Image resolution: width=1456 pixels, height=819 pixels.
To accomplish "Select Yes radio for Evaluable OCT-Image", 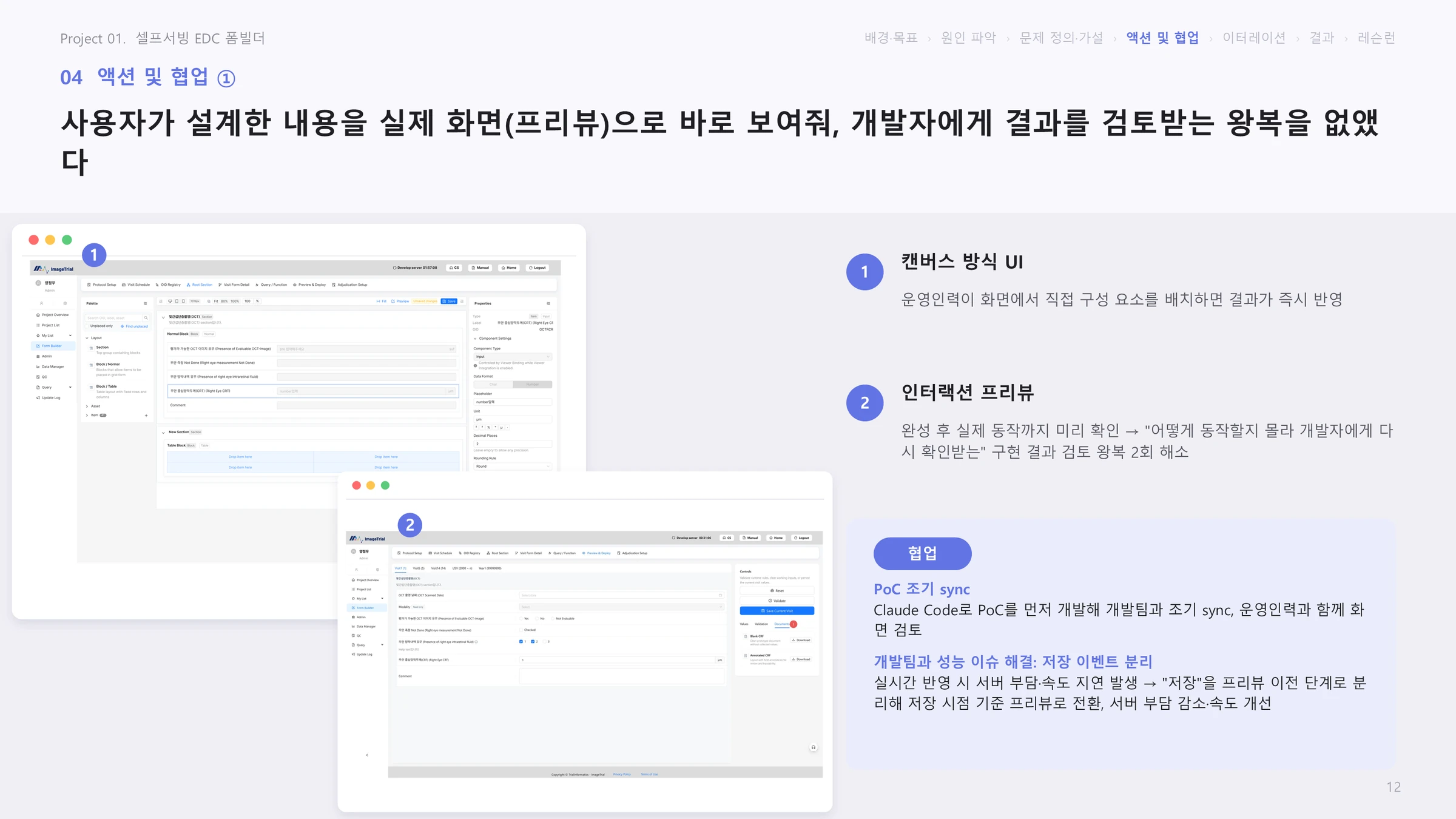I will (521, 619).
